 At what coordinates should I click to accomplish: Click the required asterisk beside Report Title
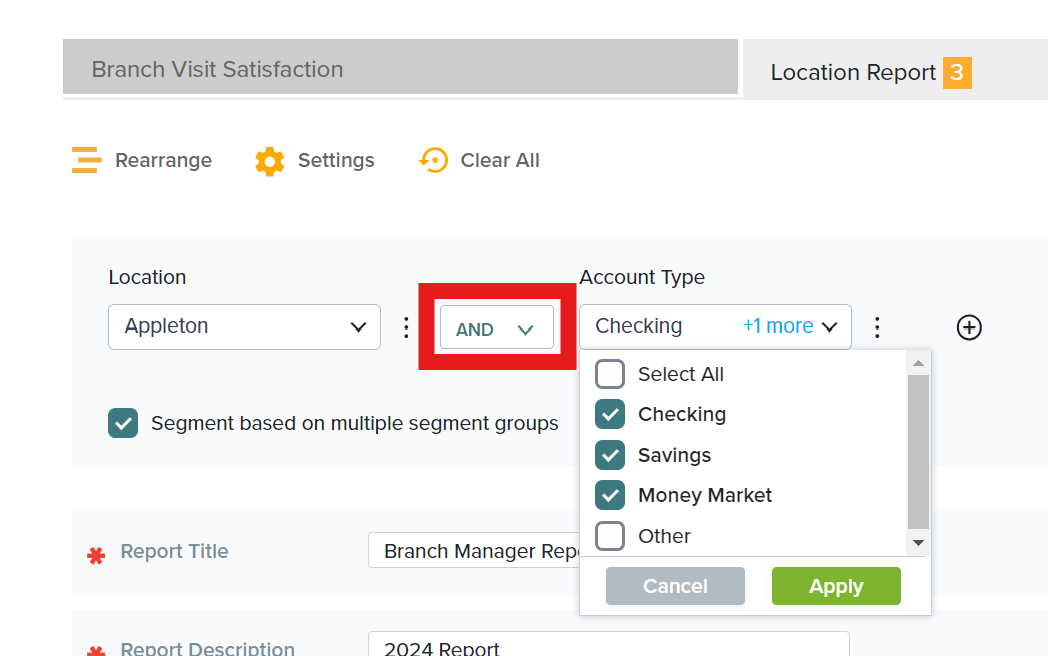(x=97, y=553)
